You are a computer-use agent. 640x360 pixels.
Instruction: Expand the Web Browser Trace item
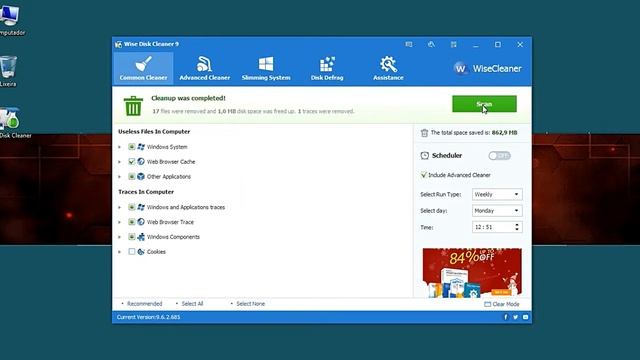tap(120, 222)
